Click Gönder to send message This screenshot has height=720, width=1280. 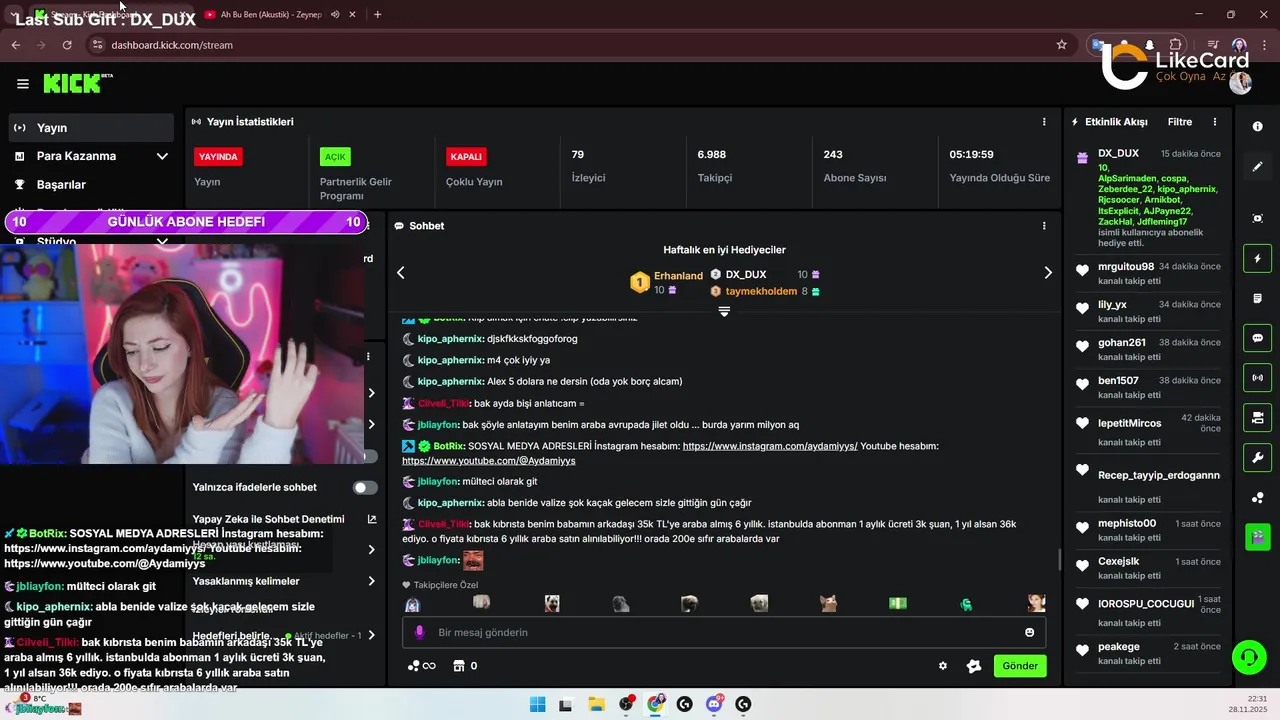pyautogui.click(x=1020, y=666)
